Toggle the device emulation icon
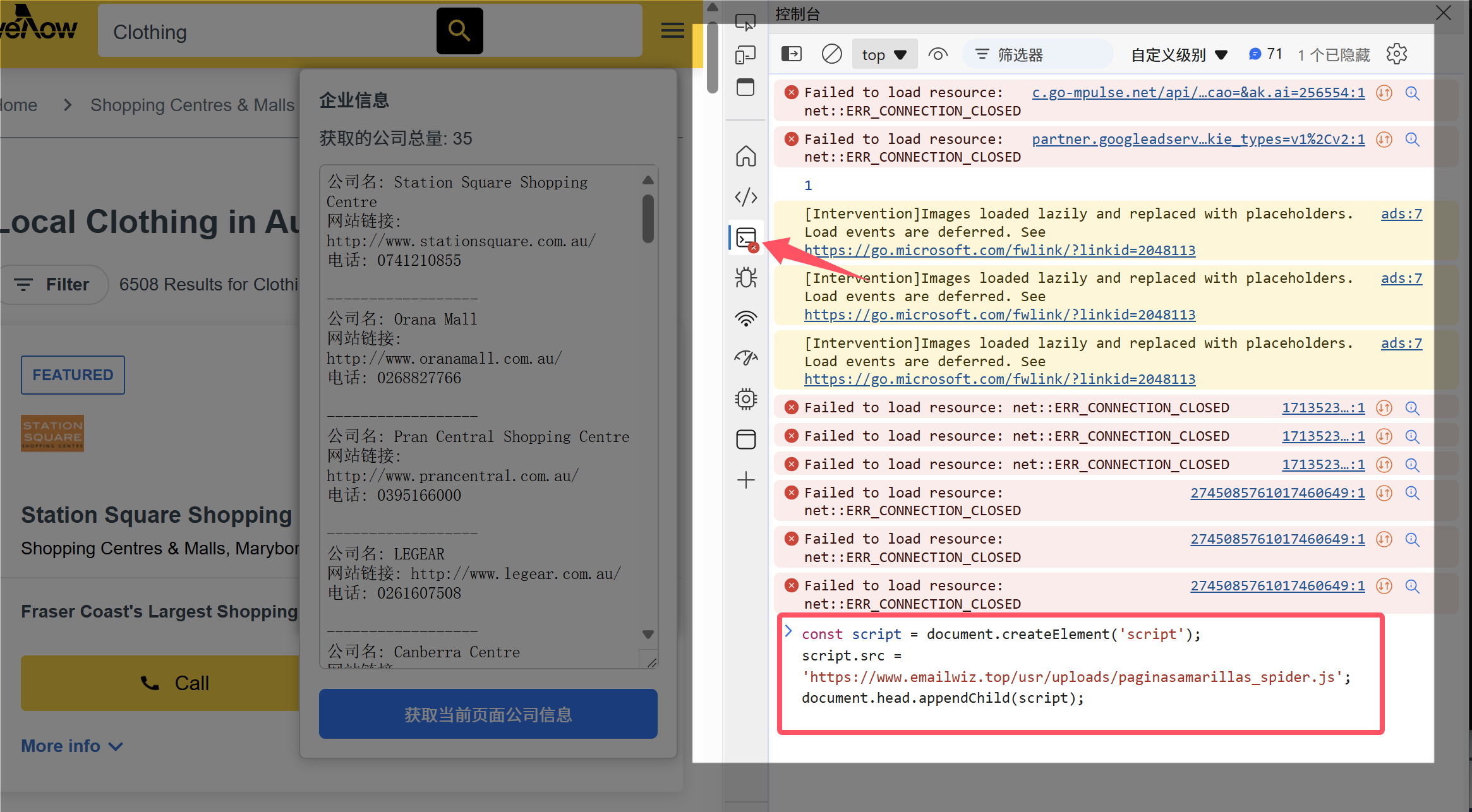This screenshot has width=1472, height=812. click(745, 55)
